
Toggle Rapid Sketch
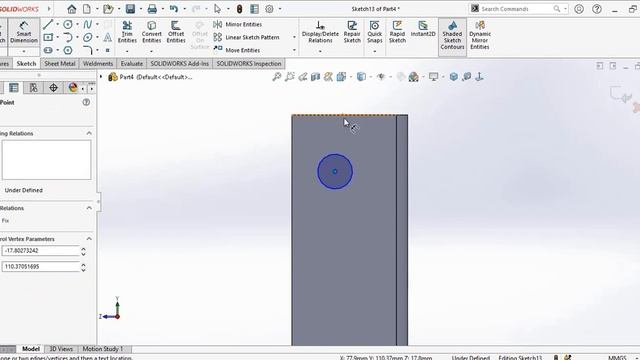pyautogui.click(x=397, y=32)
